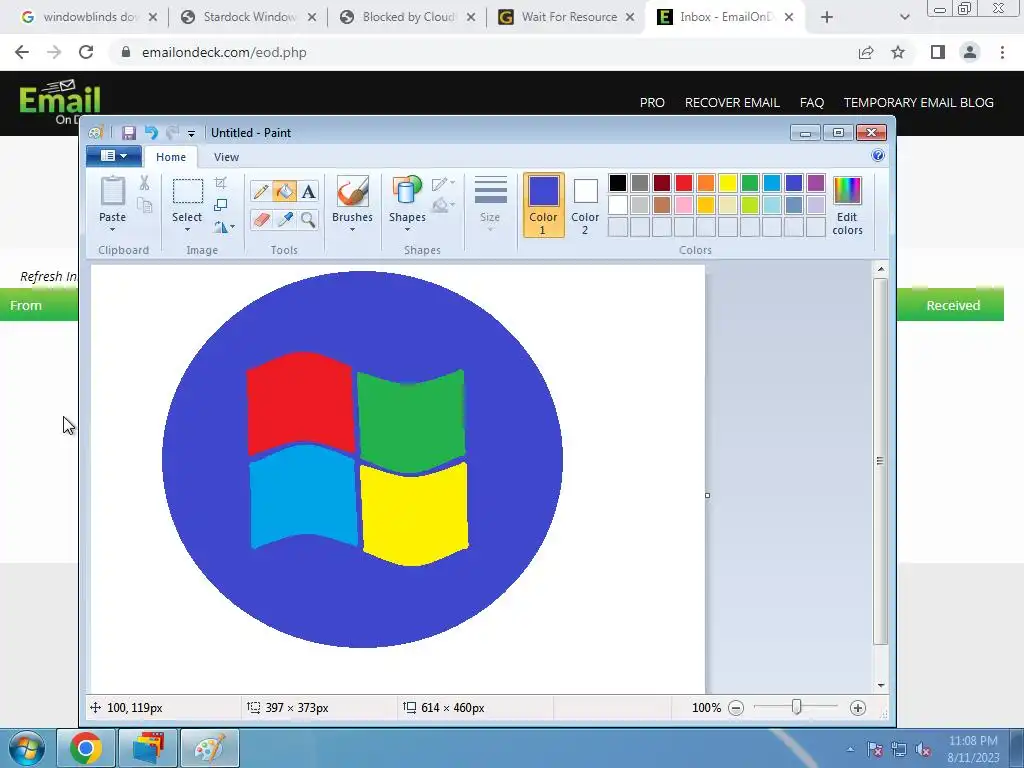
Task: Expand the Rotate or flip dropdown
Action: click(224, 227)
